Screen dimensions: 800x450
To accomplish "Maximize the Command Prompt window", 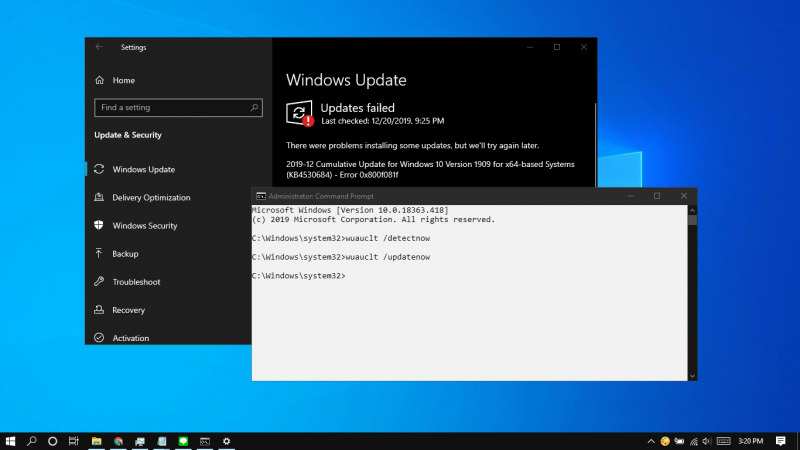I will click(657, 196).
